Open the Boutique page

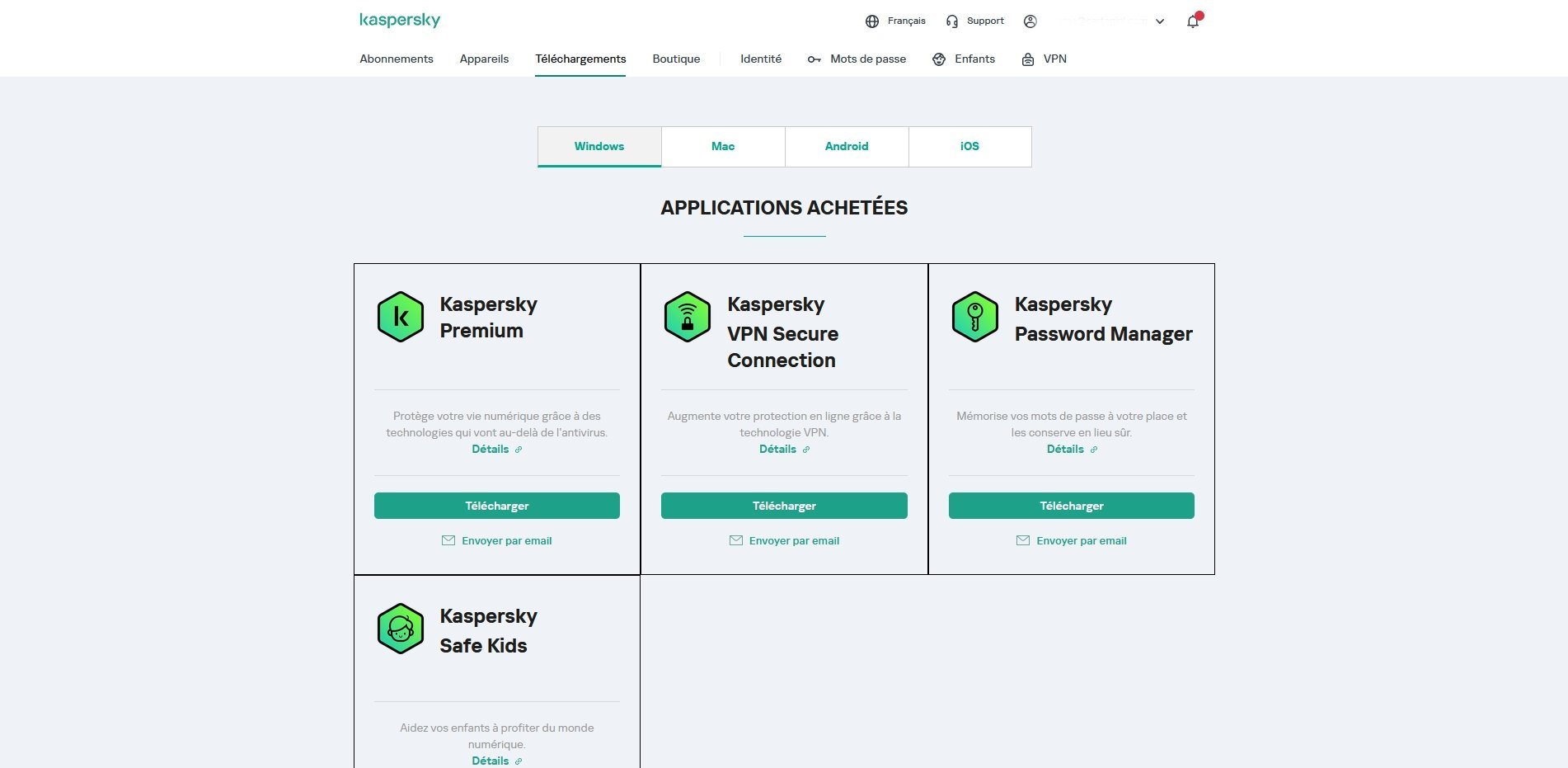(x=676, y=59)
